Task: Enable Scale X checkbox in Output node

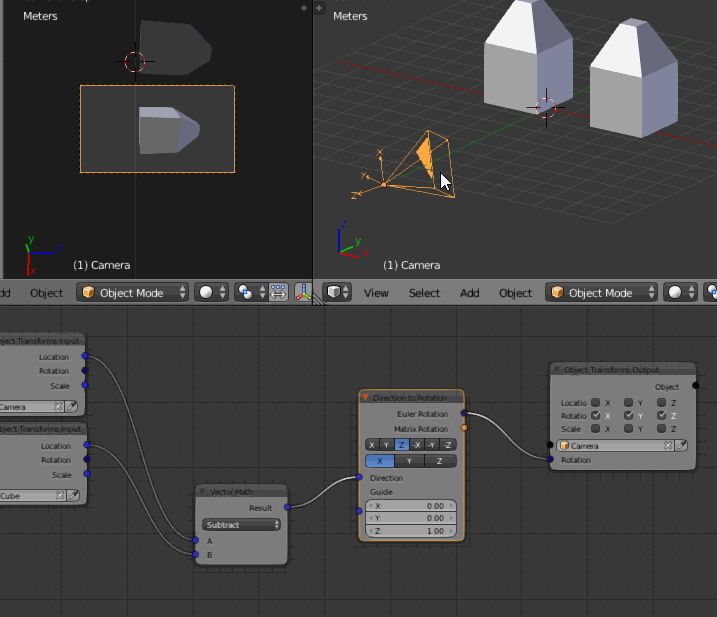Action: click(595, 429)
